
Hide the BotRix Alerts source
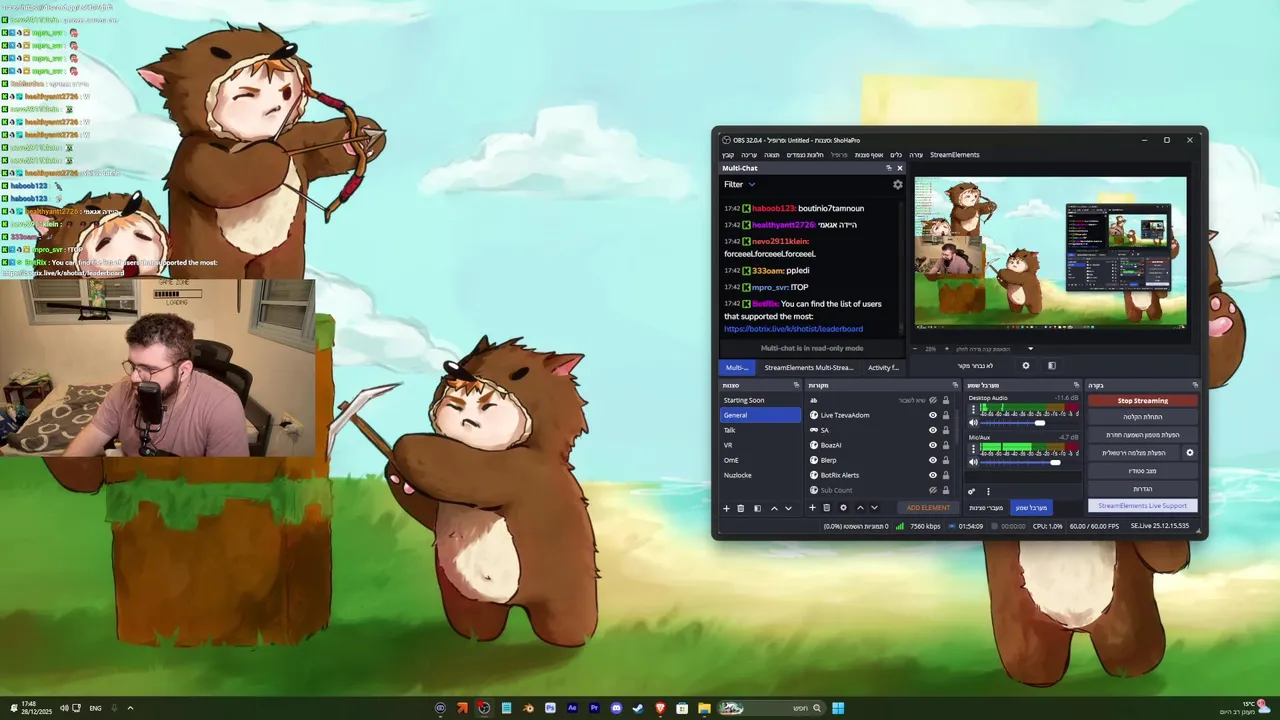click(x=933, y=475)
